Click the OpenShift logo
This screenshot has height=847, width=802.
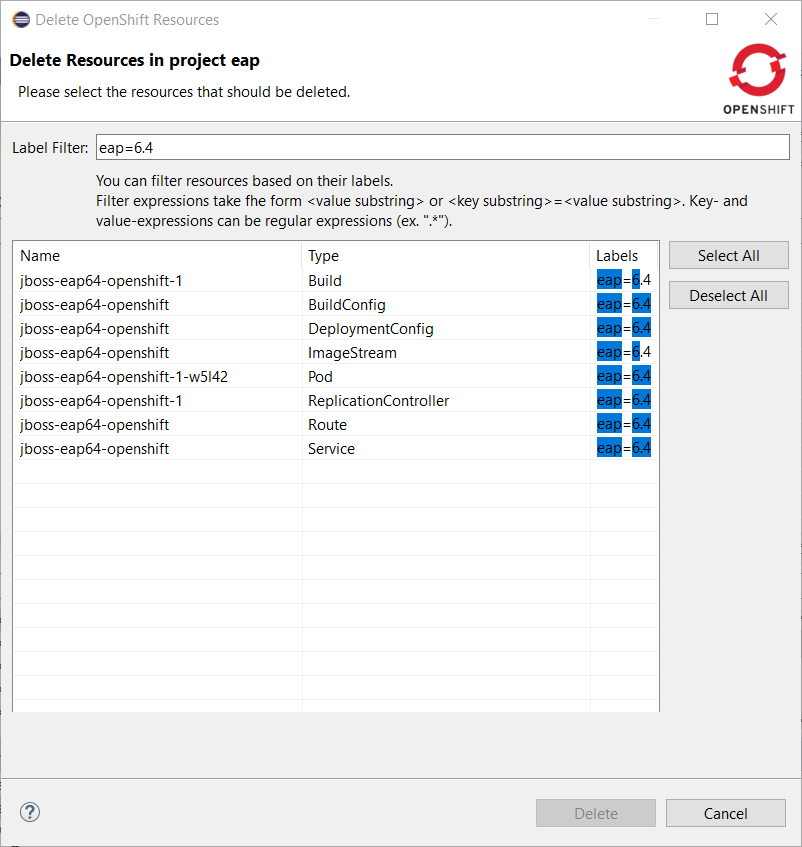pyautogui.click(x=759, y=78)
